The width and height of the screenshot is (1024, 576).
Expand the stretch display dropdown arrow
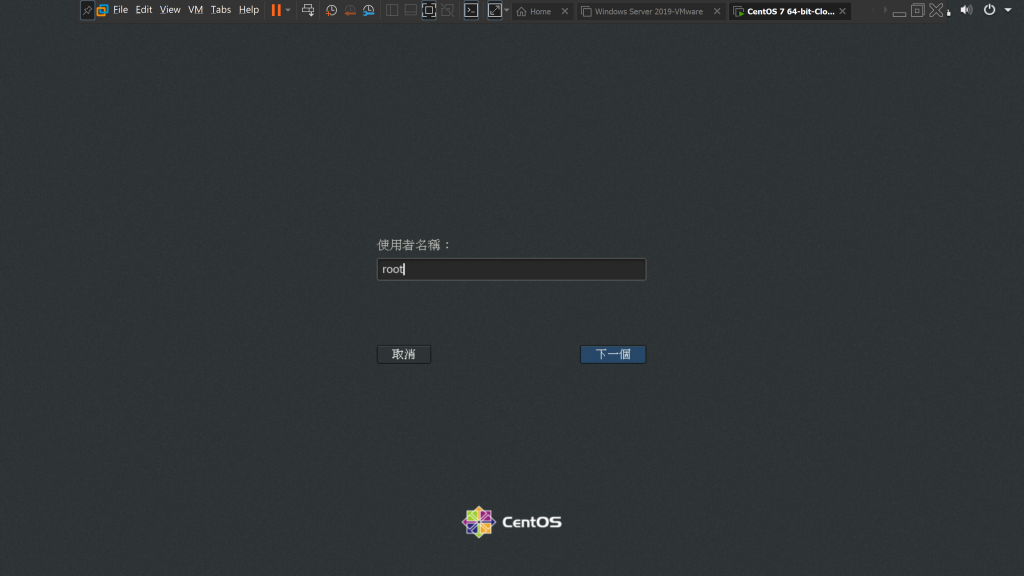point(506,10)
